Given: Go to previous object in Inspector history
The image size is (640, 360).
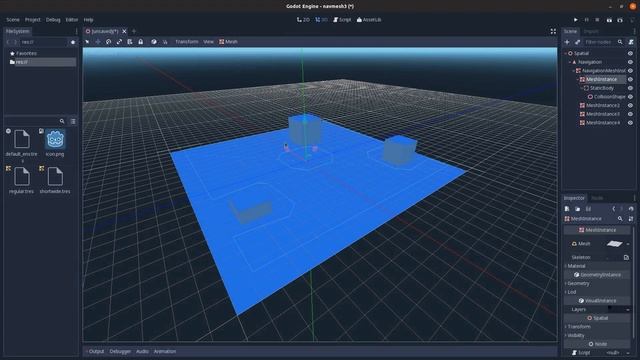Looking at the screenshot, I should pyautogui.click(x=613, y=209).
